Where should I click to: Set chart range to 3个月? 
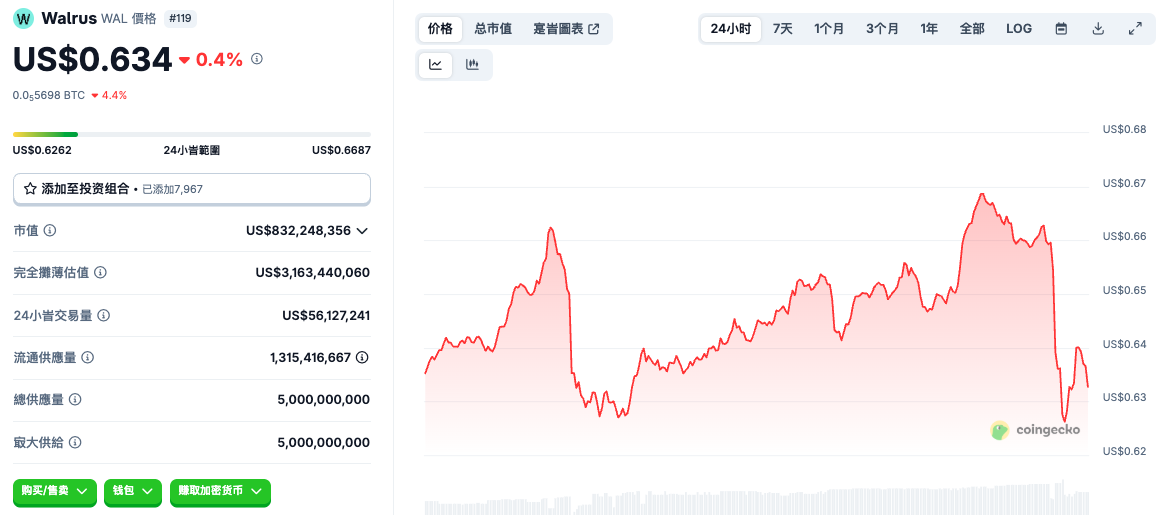coord(882,29)
